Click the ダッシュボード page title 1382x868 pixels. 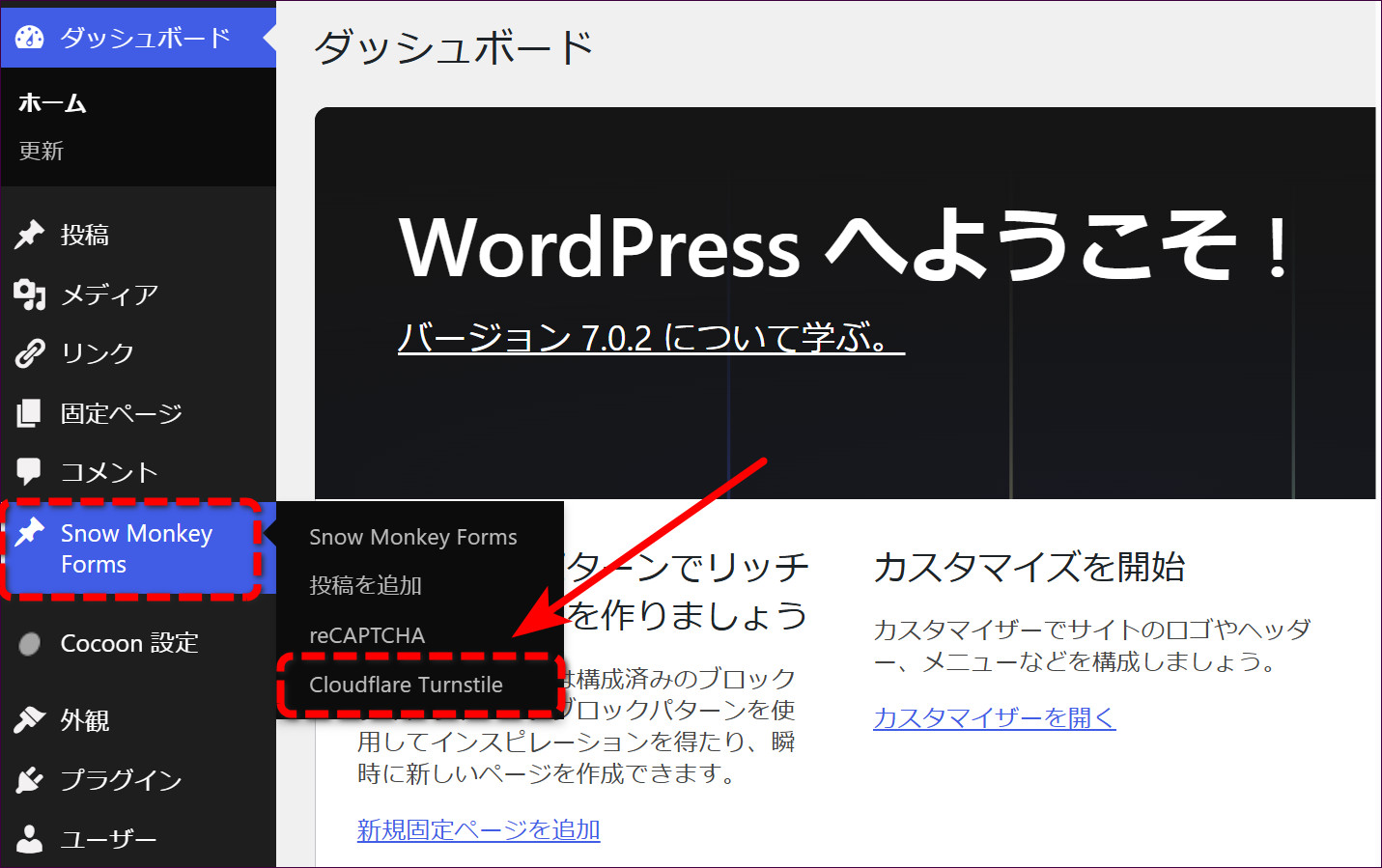tap(453, 47)
